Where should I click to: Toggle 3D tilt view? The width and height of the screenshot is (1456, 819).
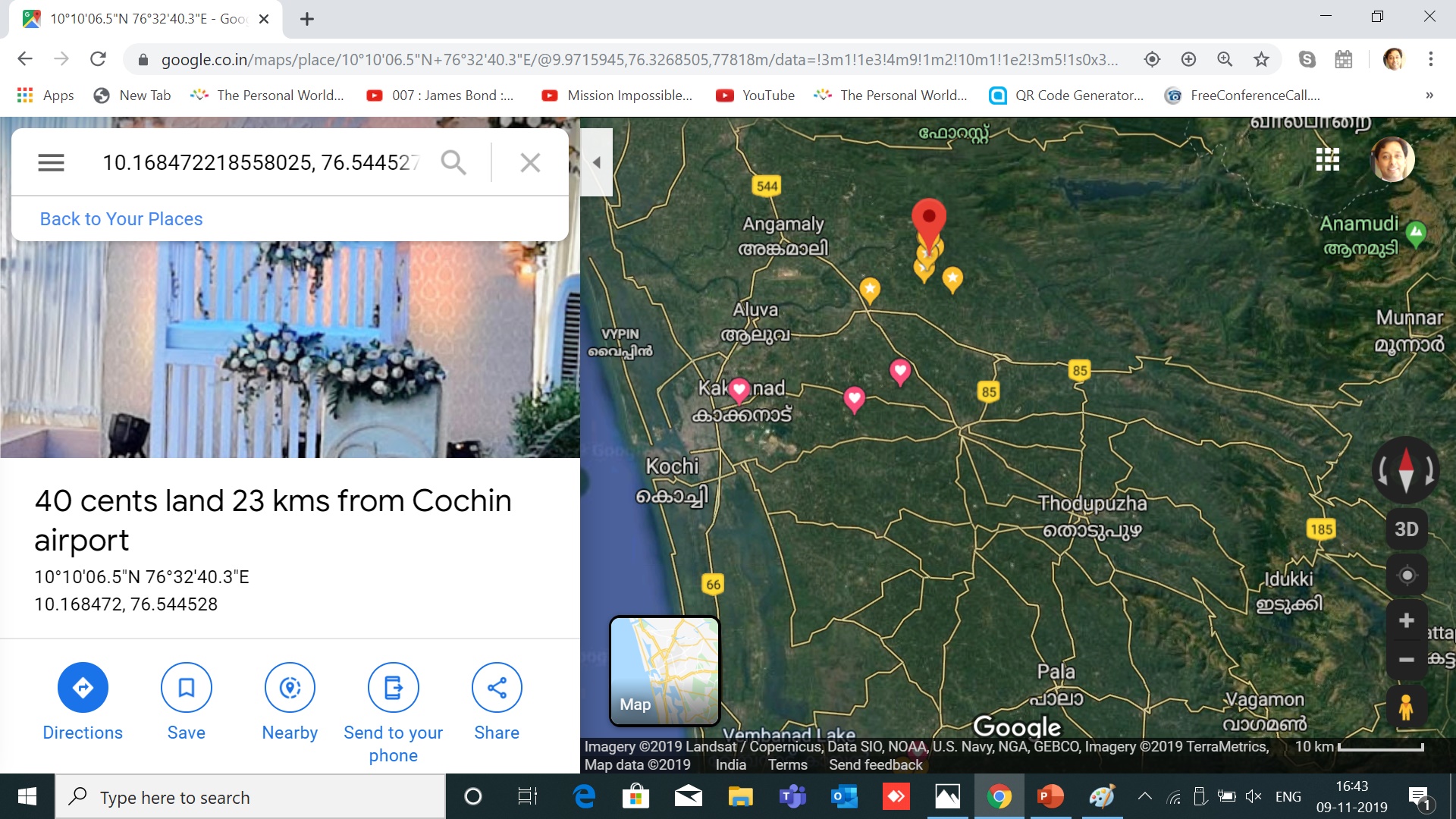[1406, 529]
